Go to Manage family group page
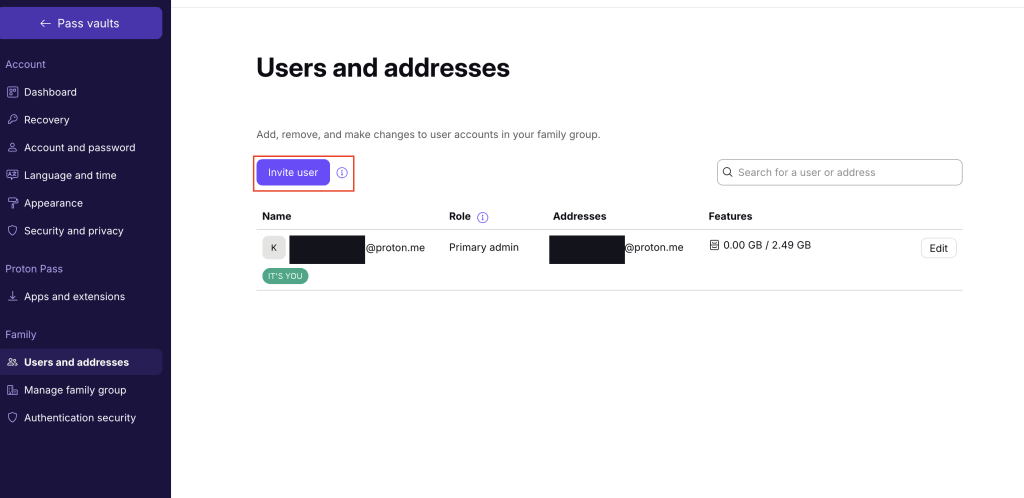 [x=75, y=390]
